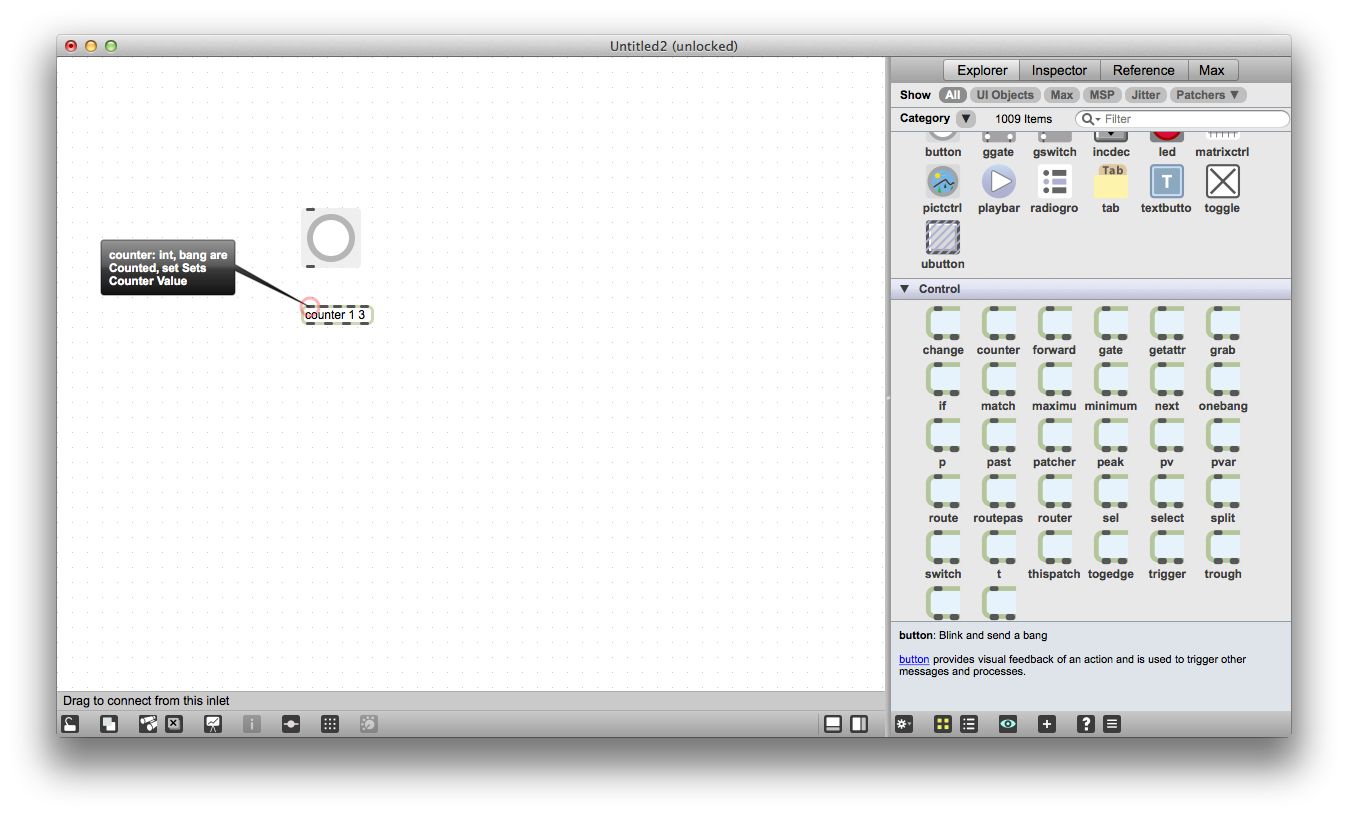Image resolution: width=1348 pixels, height=816 pixels.
Task: Open the Reference tab
Action: [x=1143, y=70]
